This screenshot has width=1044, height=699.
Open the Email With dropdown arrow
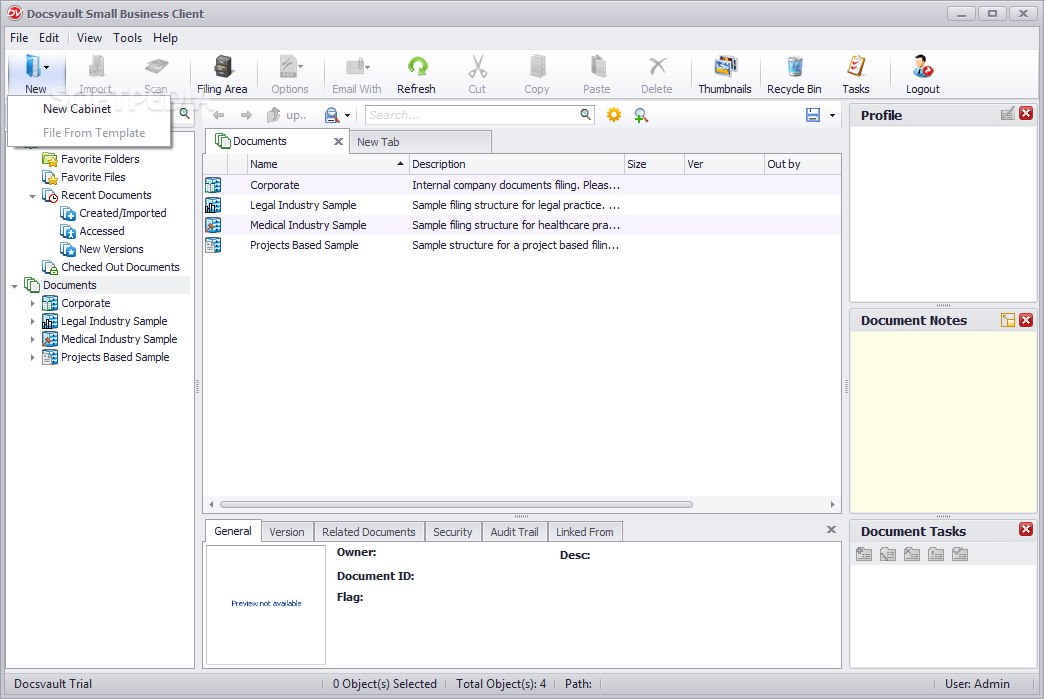point(368,67)
